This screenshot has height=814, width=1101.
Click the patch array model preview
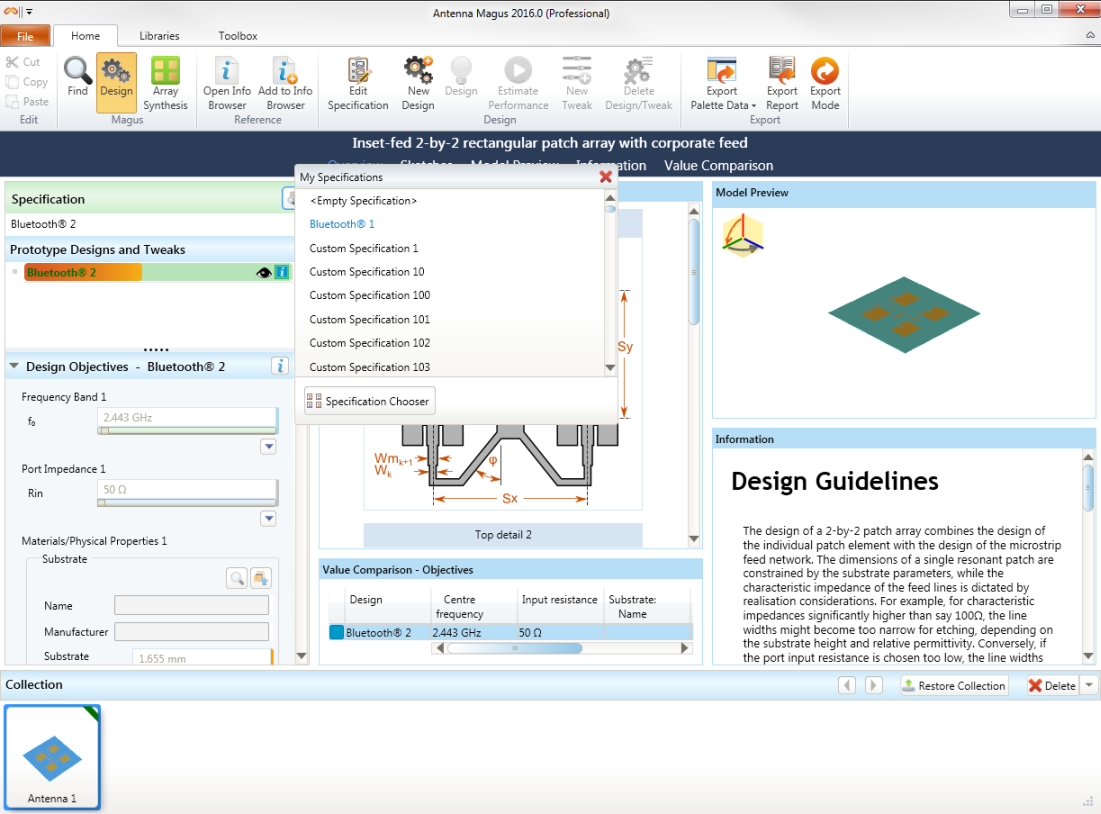tap(904, 314)
